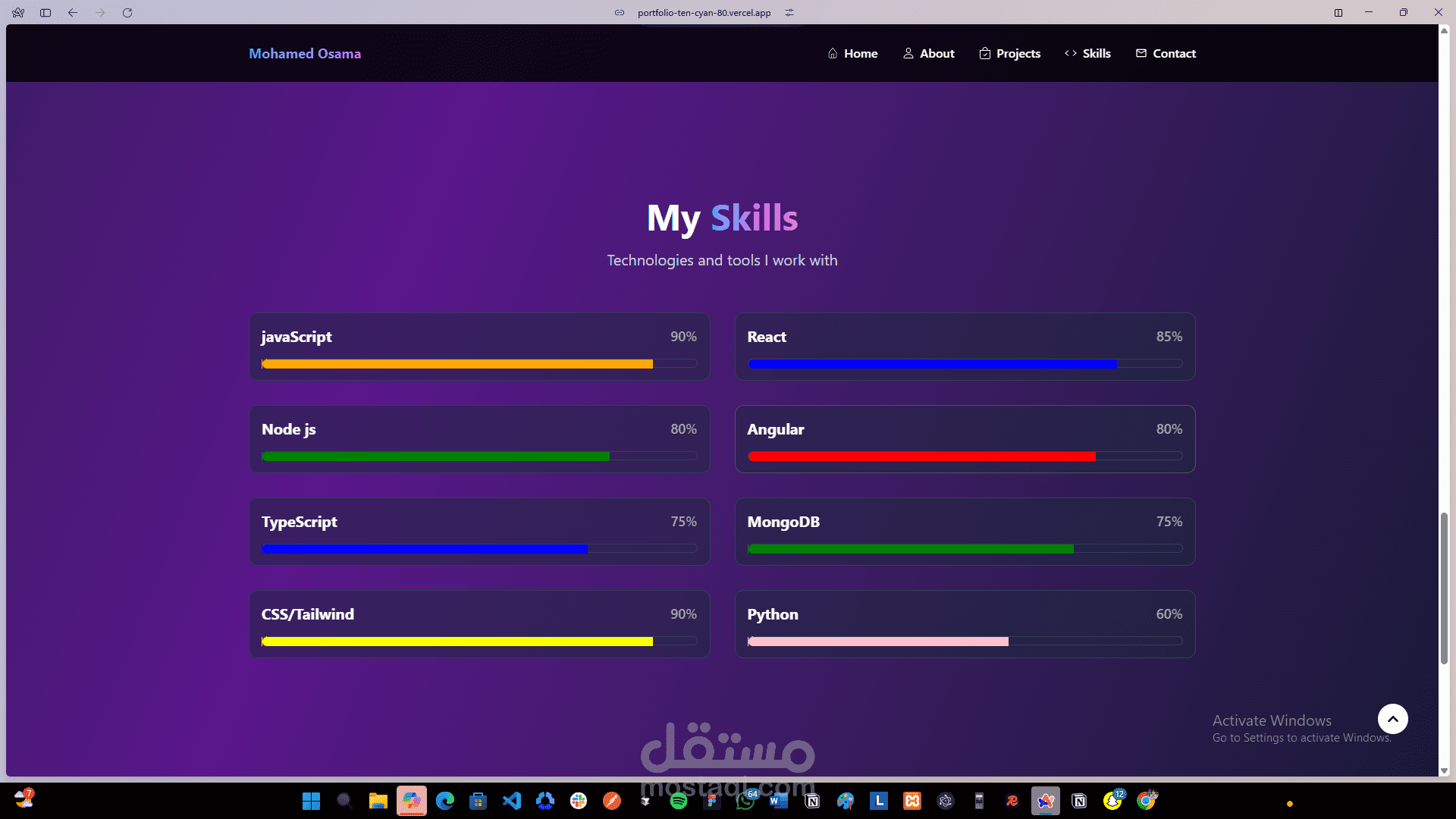
Task: Click the Windows Start button
Action: coord(311,801)
